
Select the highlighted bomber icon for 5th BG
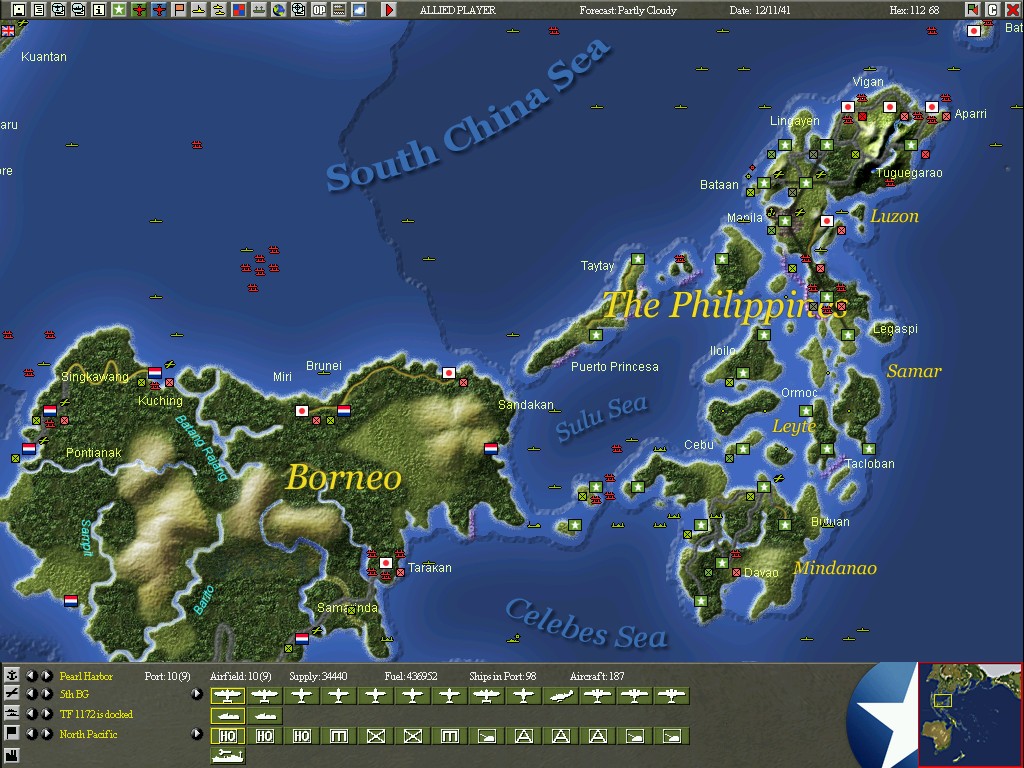[227, 696]
